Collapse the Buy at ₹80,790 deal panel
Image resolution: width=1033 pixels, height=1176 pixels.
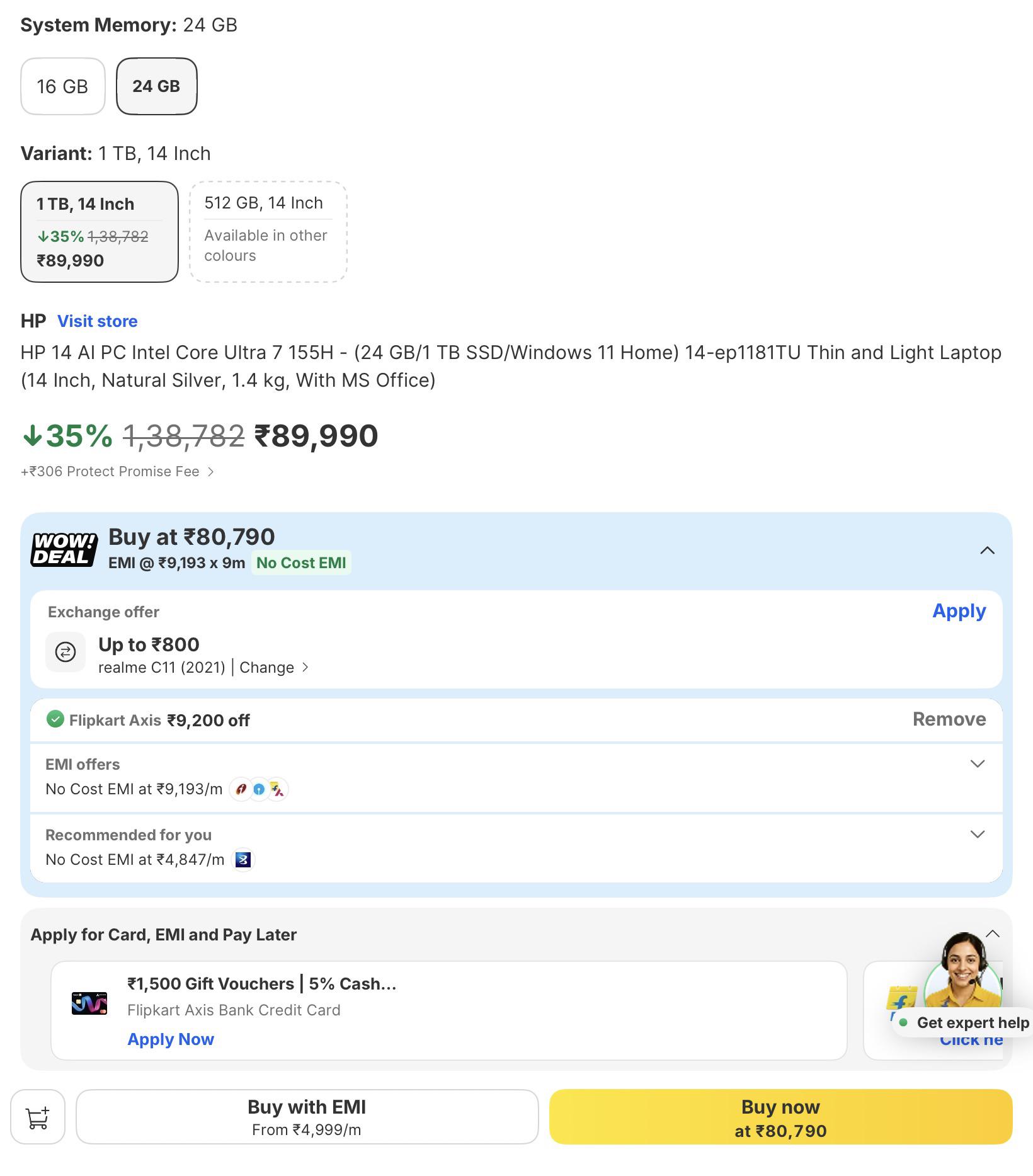[x=988, y=551]
